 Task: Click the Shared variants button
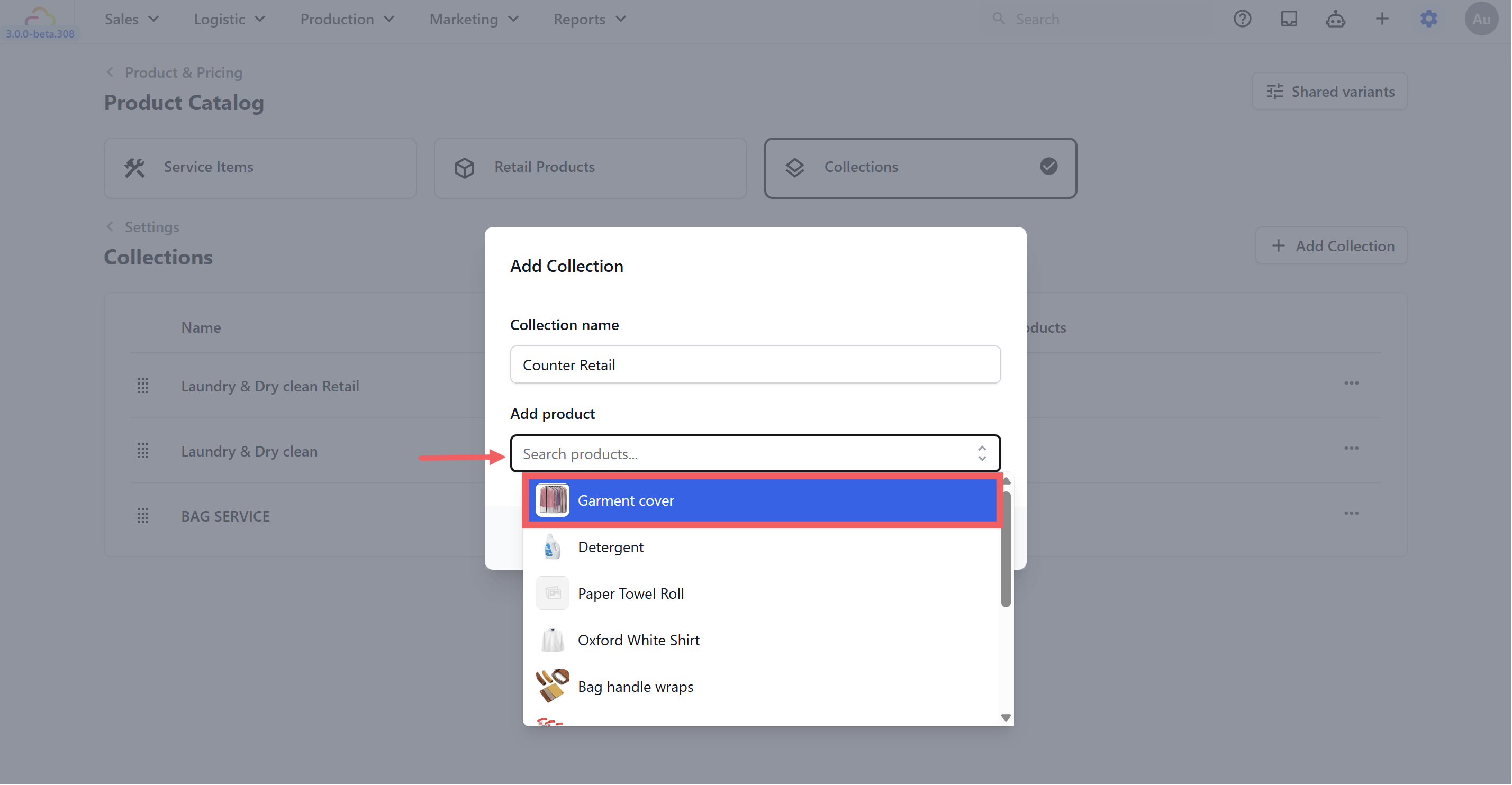coord(1329,92)
